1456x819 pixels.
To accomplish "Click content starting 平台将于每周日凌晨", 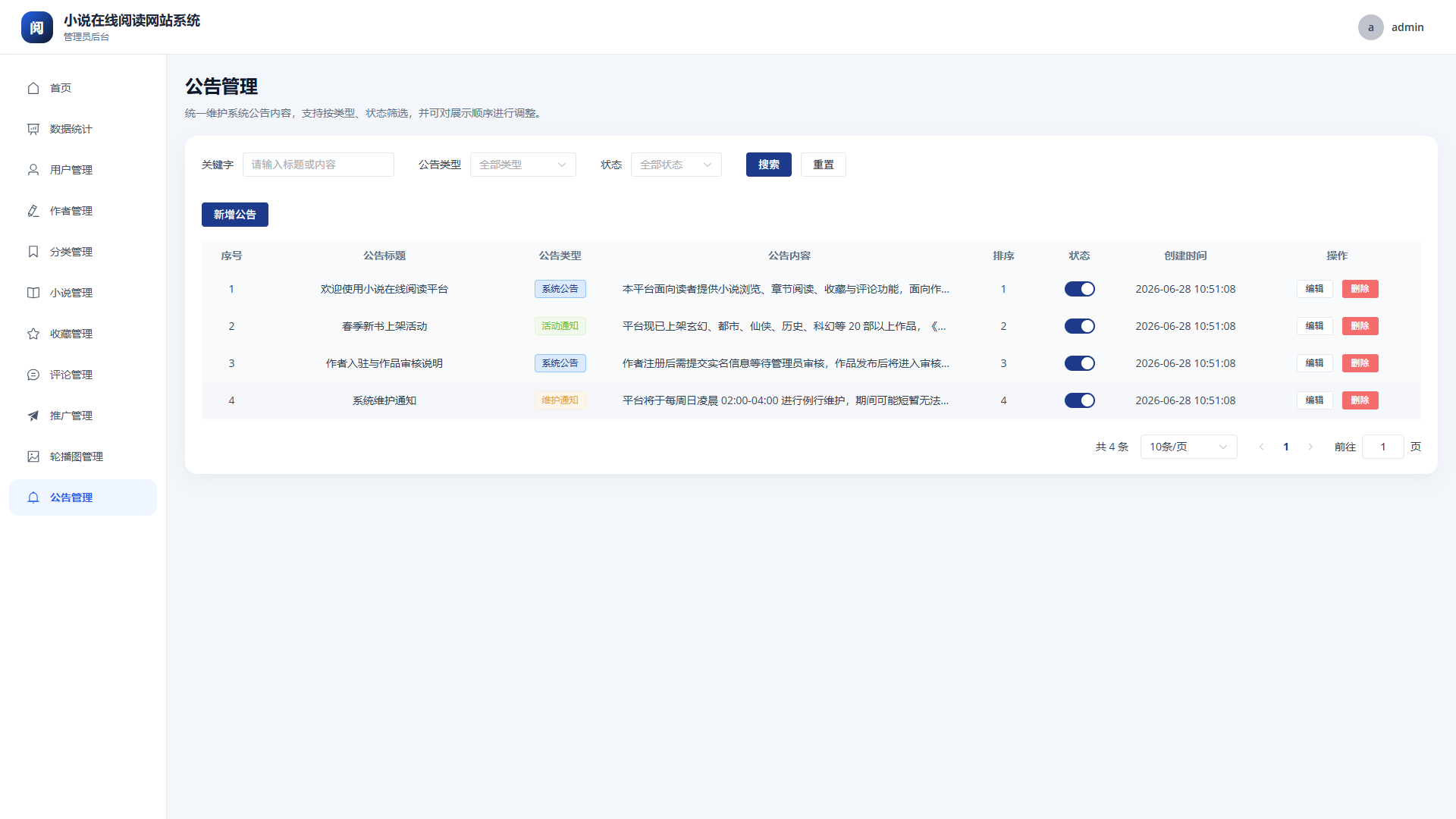I will (x=786, y=400).
